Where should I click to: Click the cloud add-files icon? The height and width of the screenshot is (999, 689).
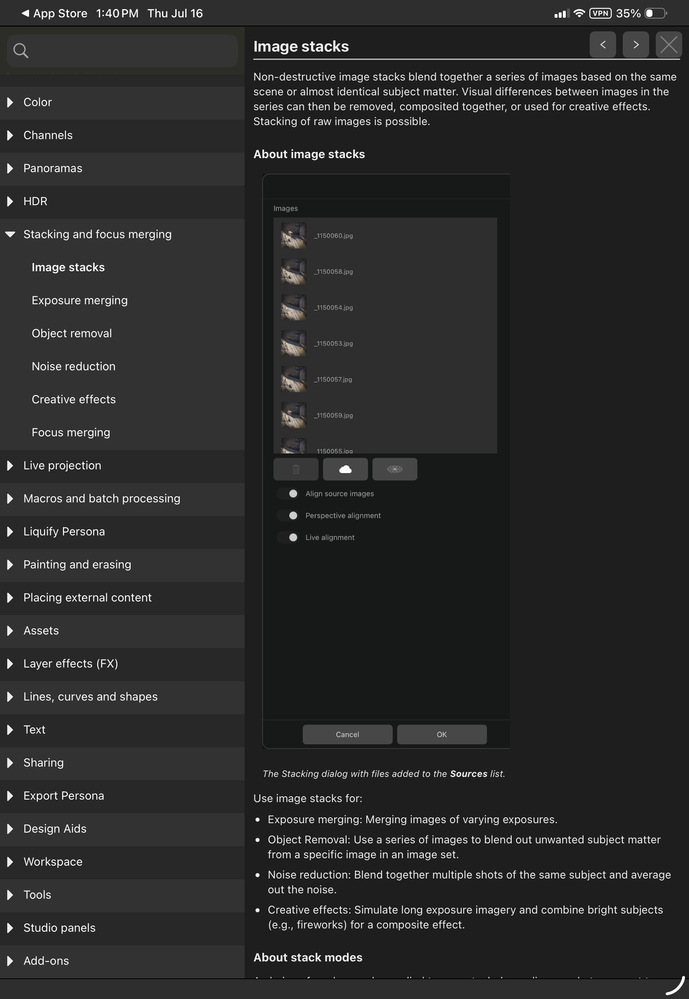[x=345, y=469]
